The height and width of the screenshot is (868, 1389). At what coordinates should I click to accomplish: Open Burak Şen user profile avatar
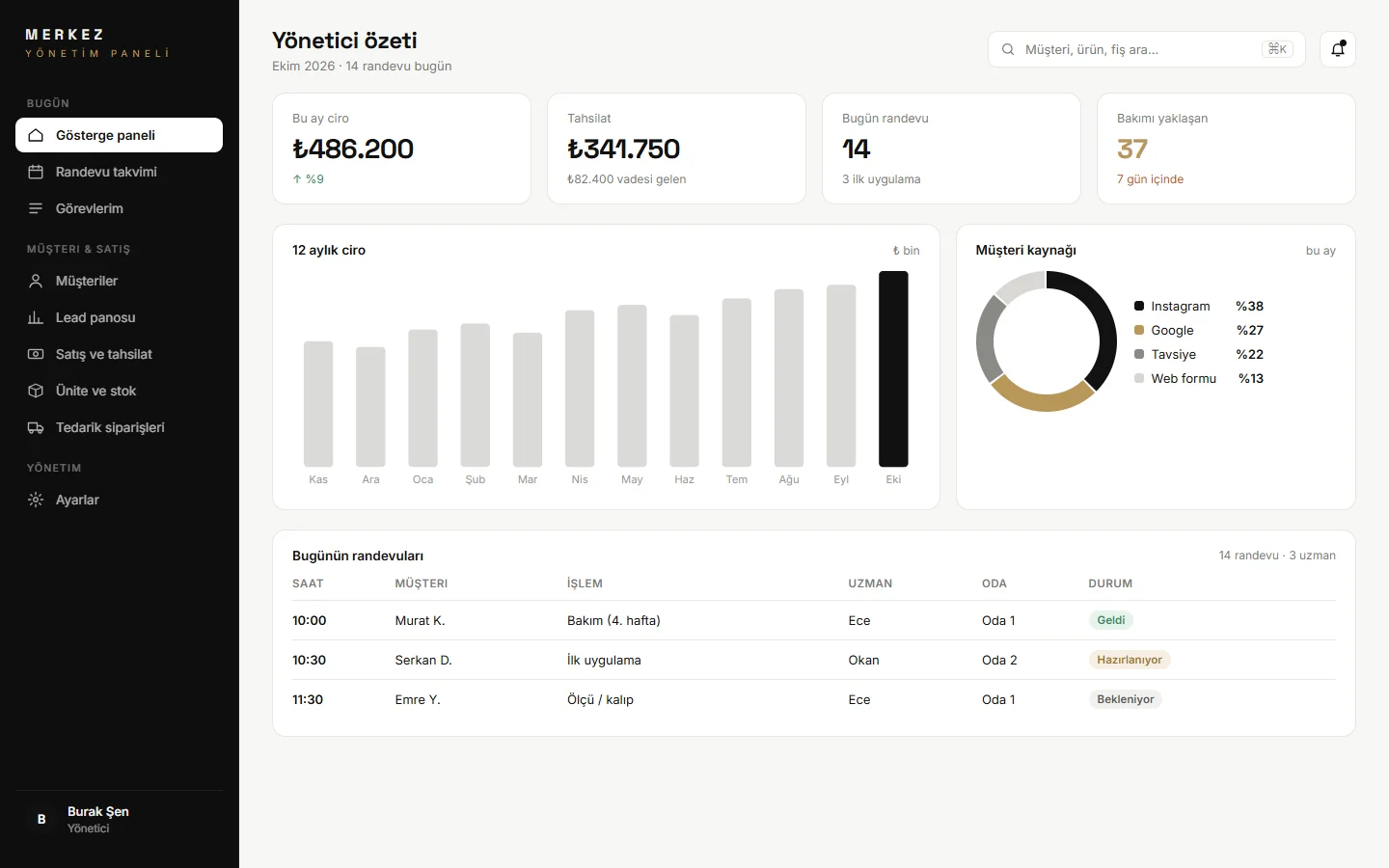point(41,819)
